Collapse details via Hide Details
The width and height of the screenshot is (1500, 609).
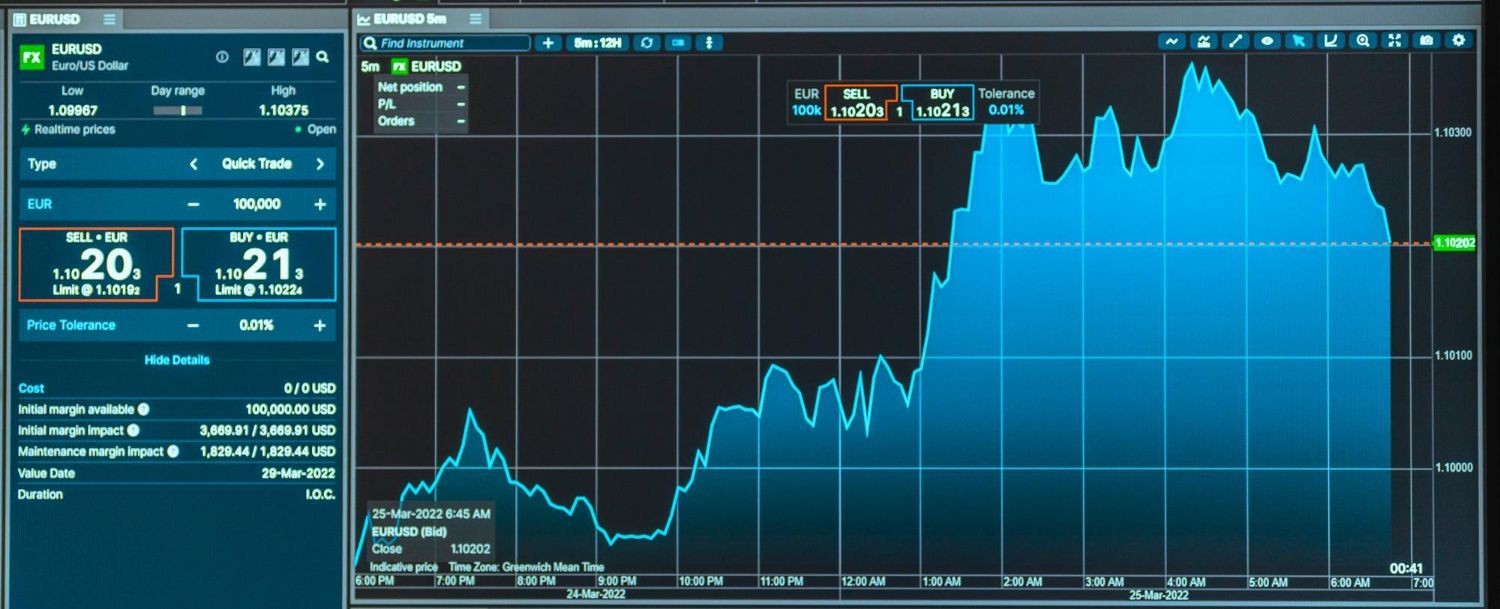(177, 360)
